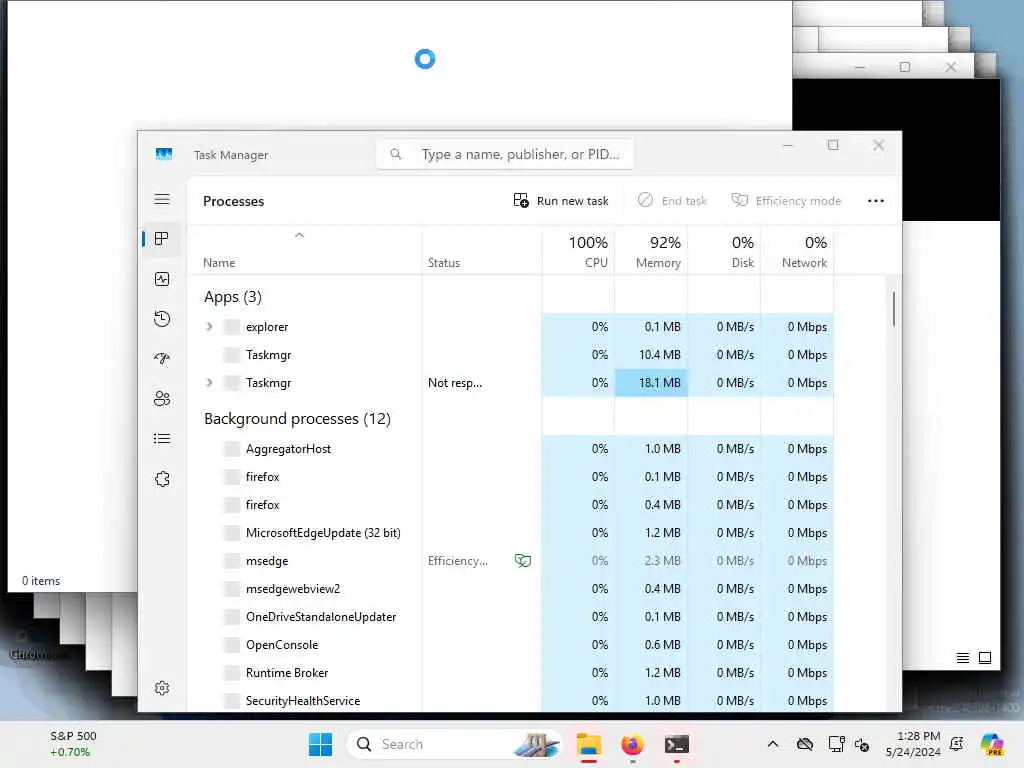
Task: Open Firefox from taskbar
Action: [x=632, y=744]
